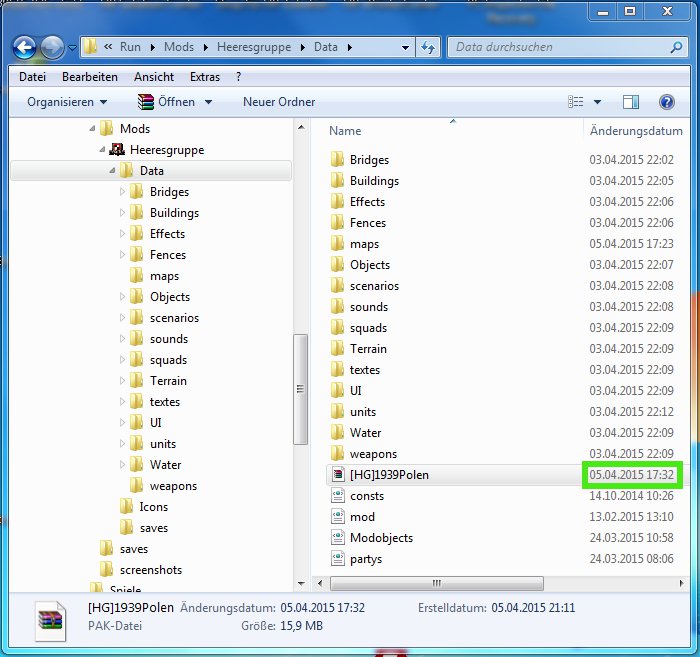Image resolution: width=700 pixels, height=657 pixels.
Task: Select Heeresgruppe mod icon in tree
Action: point(117,150)
